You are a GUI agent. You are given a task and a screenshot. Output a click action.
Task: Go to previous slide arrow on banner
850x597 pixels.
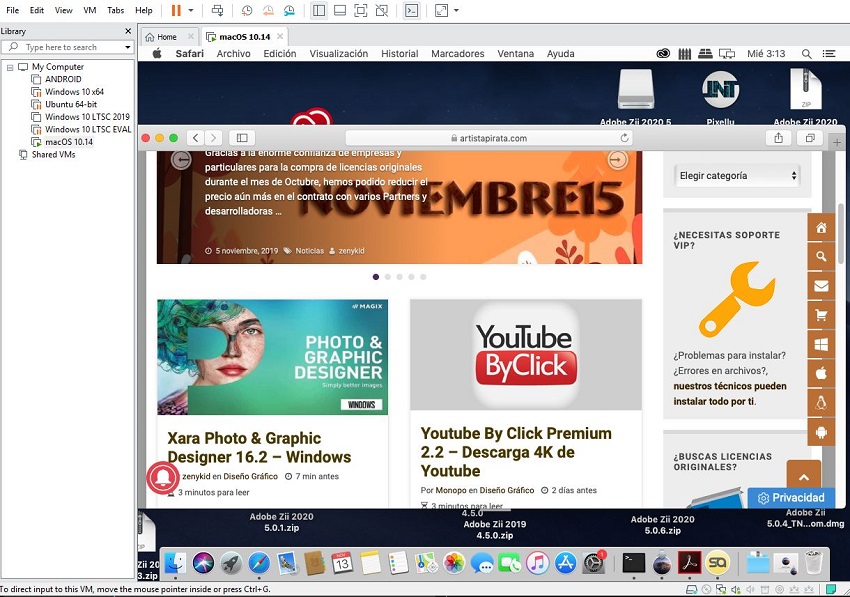tap(181, 159)
